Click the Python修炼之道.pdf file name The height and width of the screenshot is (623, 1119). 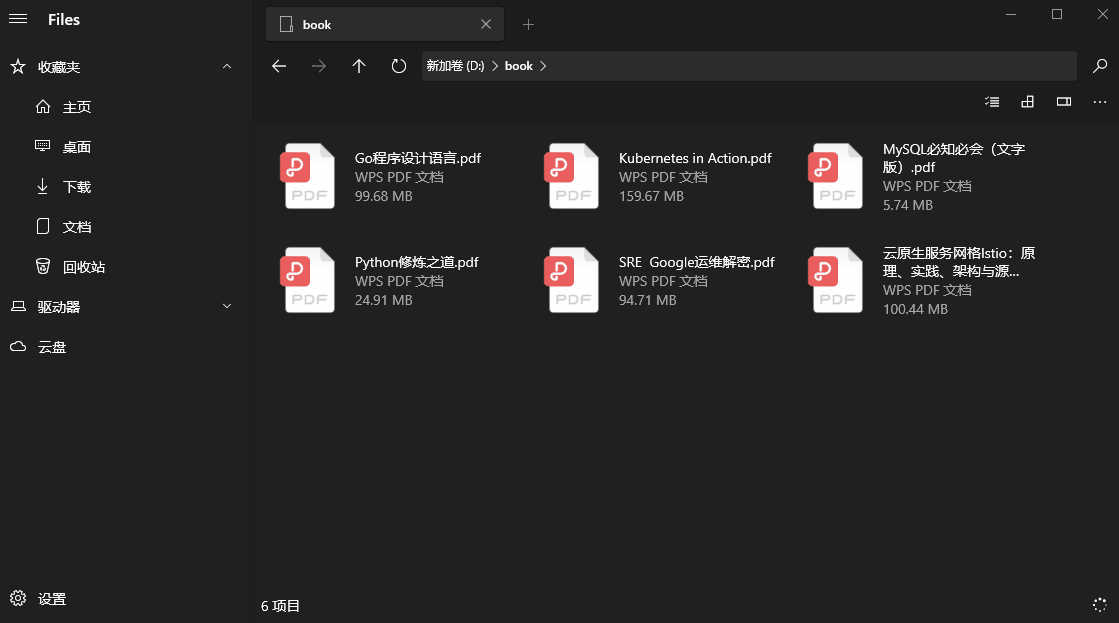click(x=417, y=263)
